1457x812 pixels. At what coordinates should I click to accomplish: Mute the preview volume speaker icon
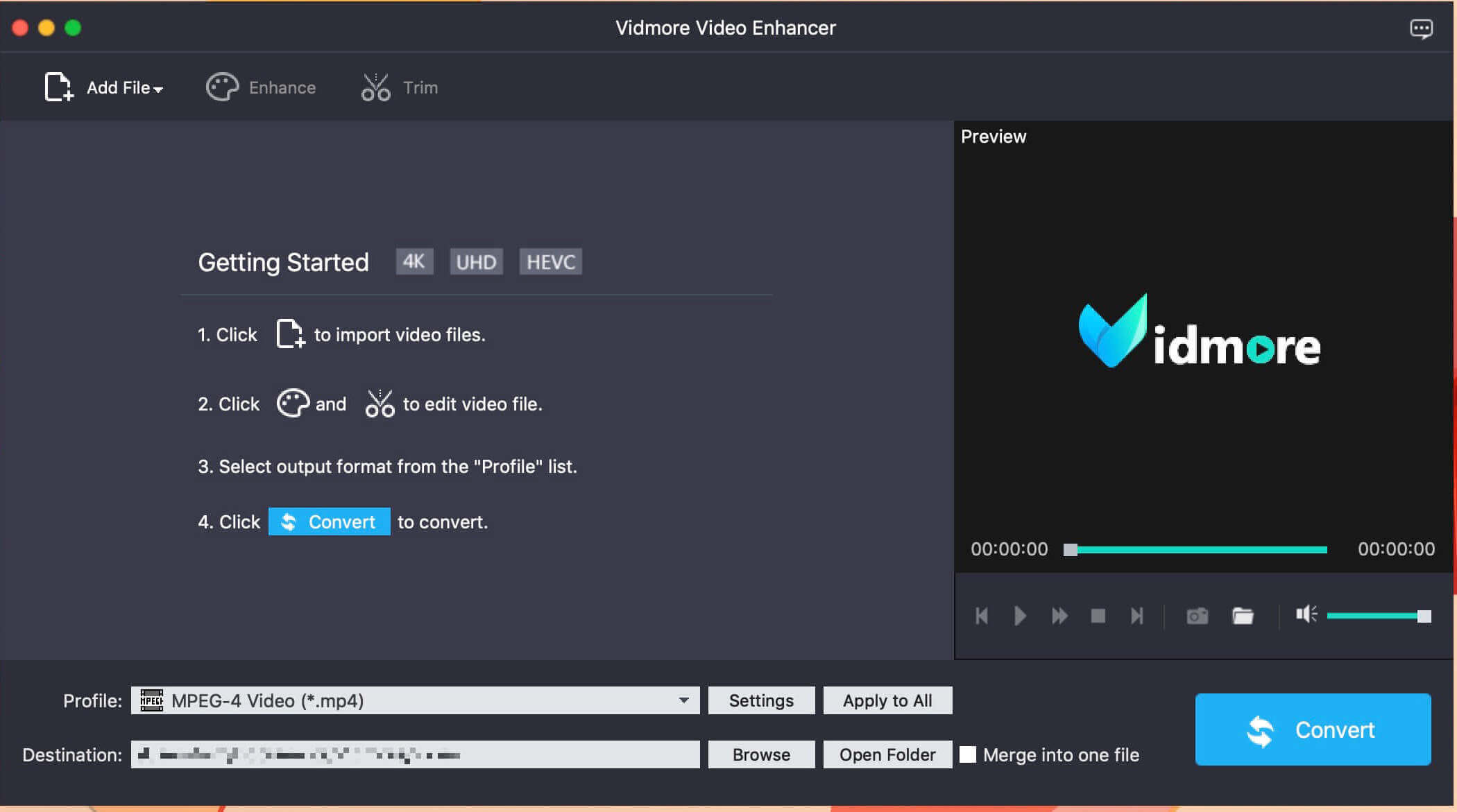pos(1306,614)
